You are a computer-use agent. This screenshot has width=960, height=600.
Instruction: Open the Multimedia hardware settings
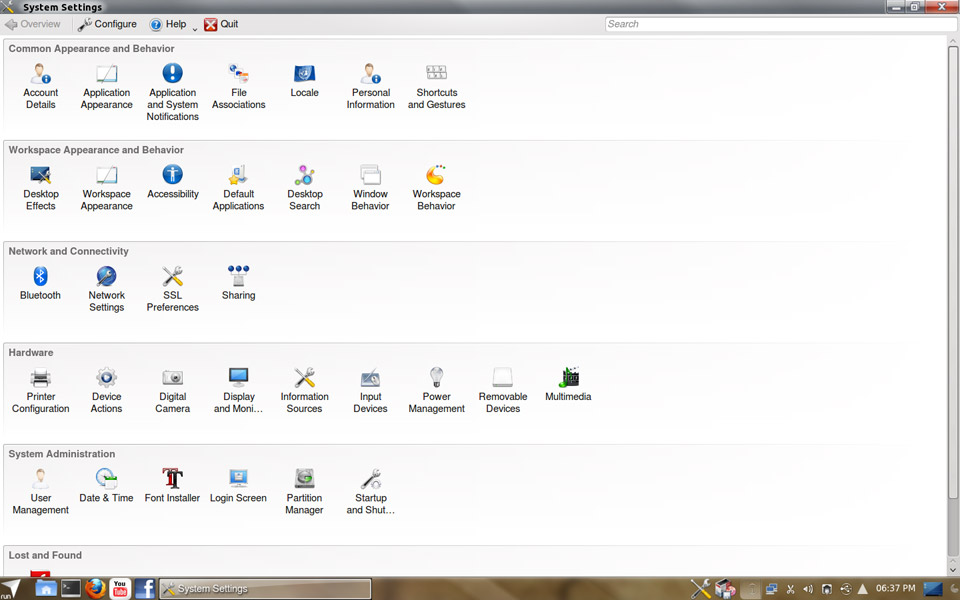pos(568,384)
